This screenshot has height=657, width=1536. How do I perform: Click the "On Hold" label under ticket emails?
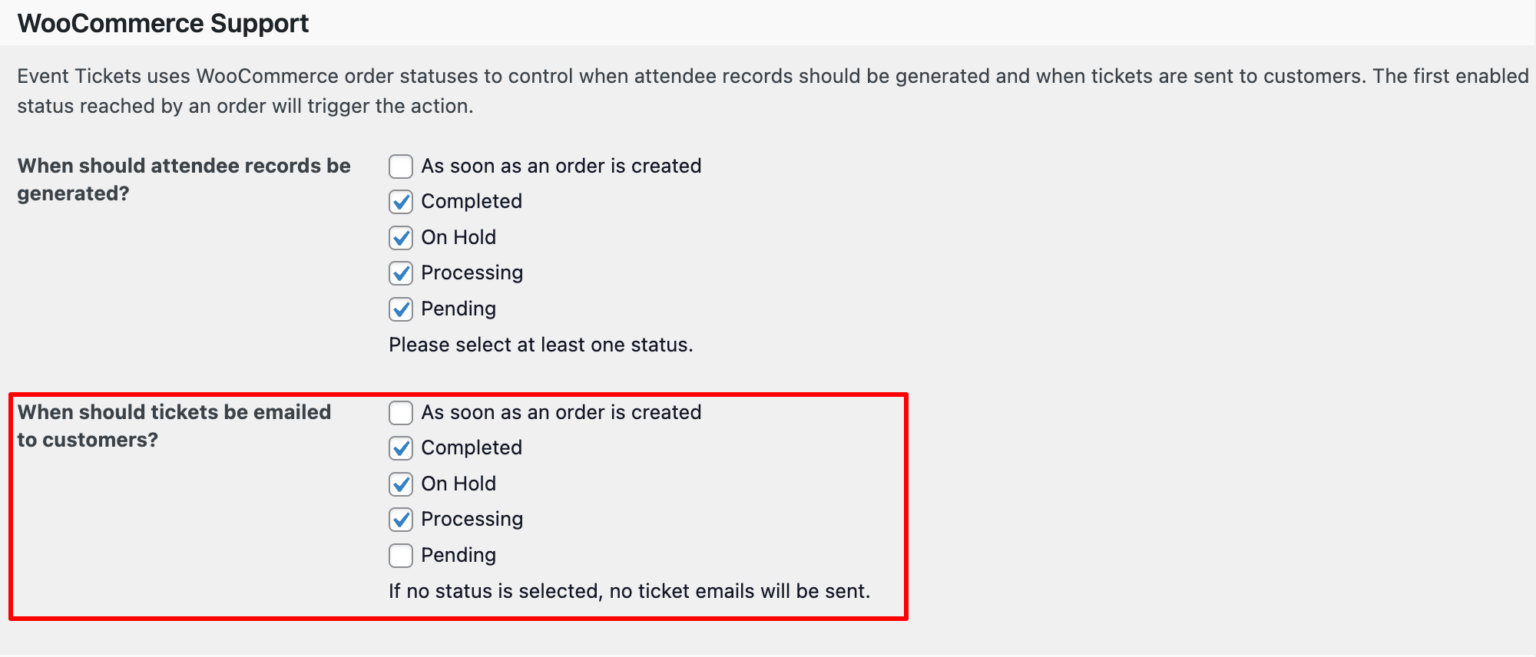[x=457, y=484]
